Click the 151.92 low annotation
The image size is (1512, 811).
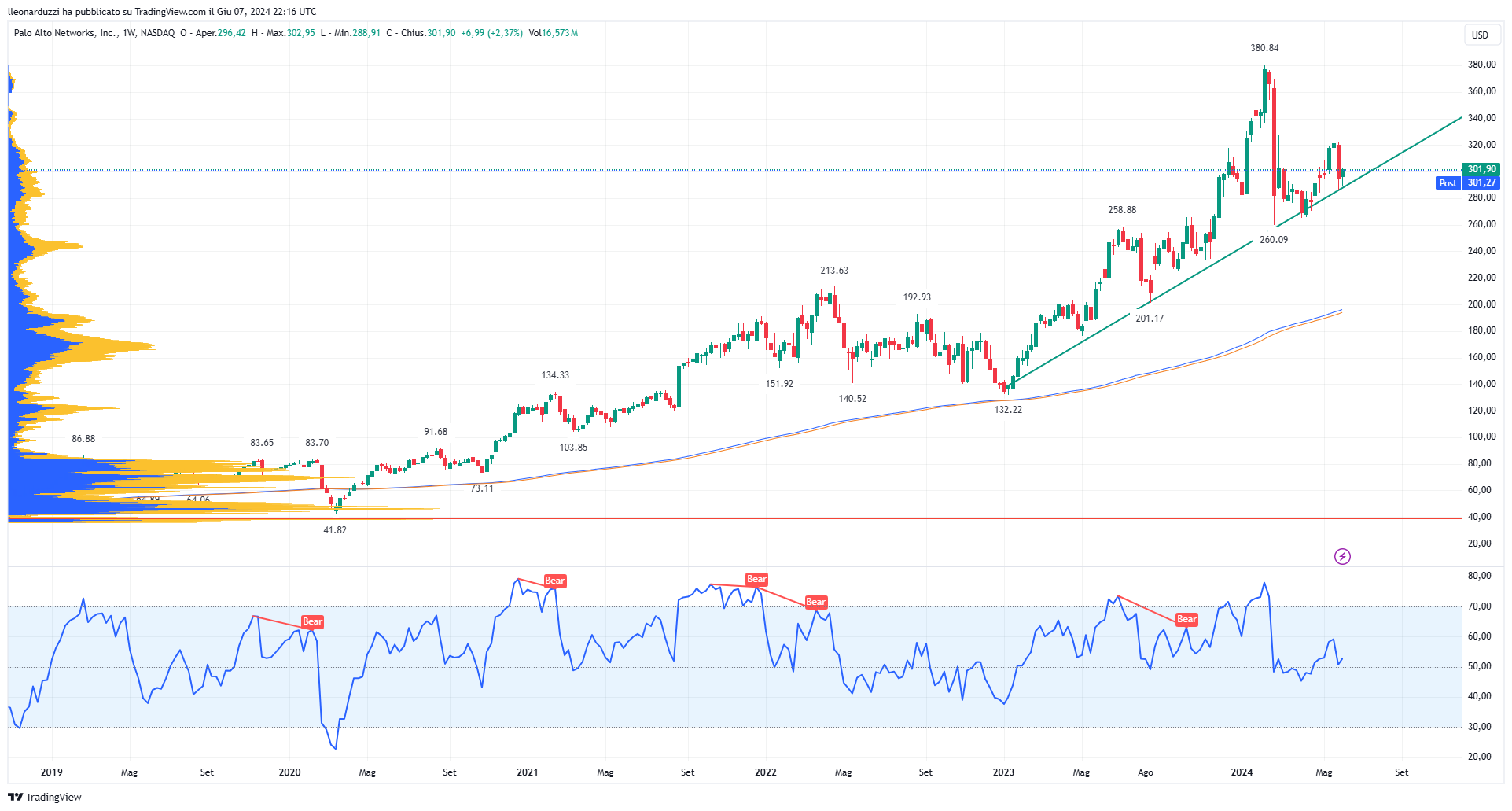point(779,384)
